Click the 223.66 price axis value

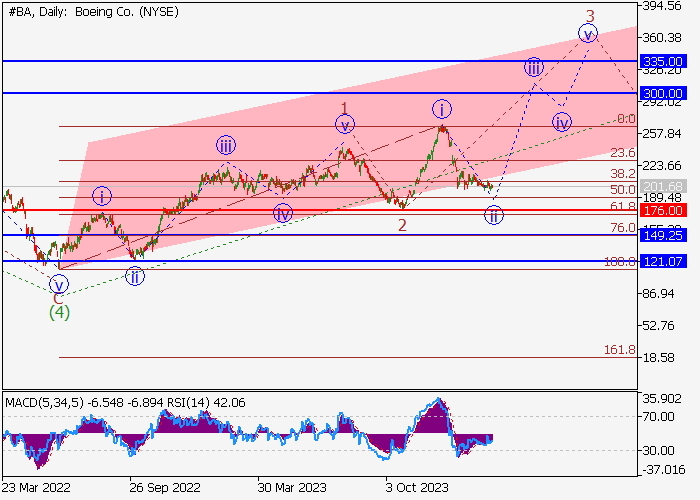click(662, 166)
